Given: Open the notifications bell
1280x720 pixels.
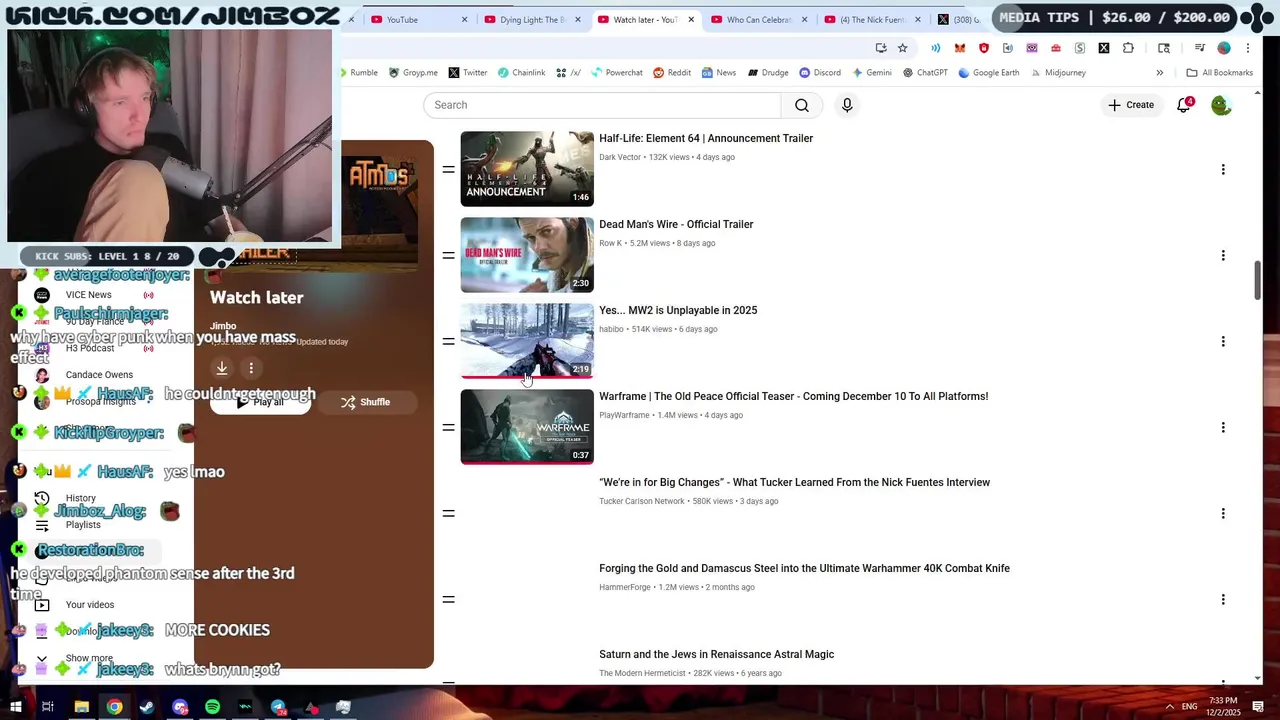Looking at the screenshot, I should (1184, 105).
